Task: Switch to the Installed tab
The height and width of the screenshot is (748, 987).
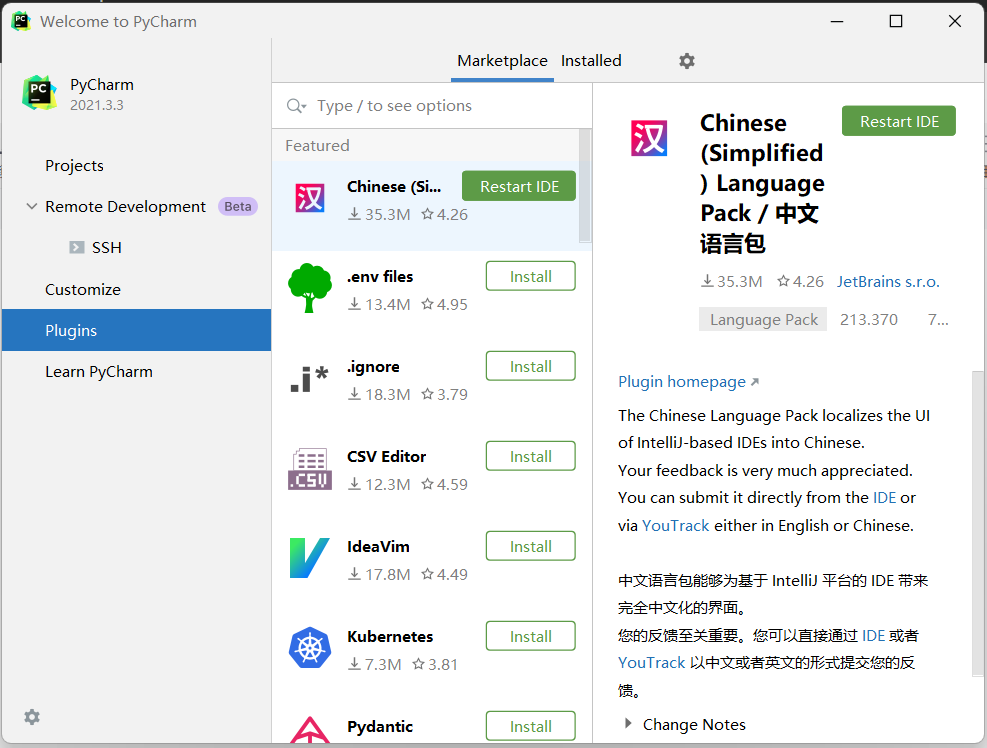Action: click(x=591, y=61)
